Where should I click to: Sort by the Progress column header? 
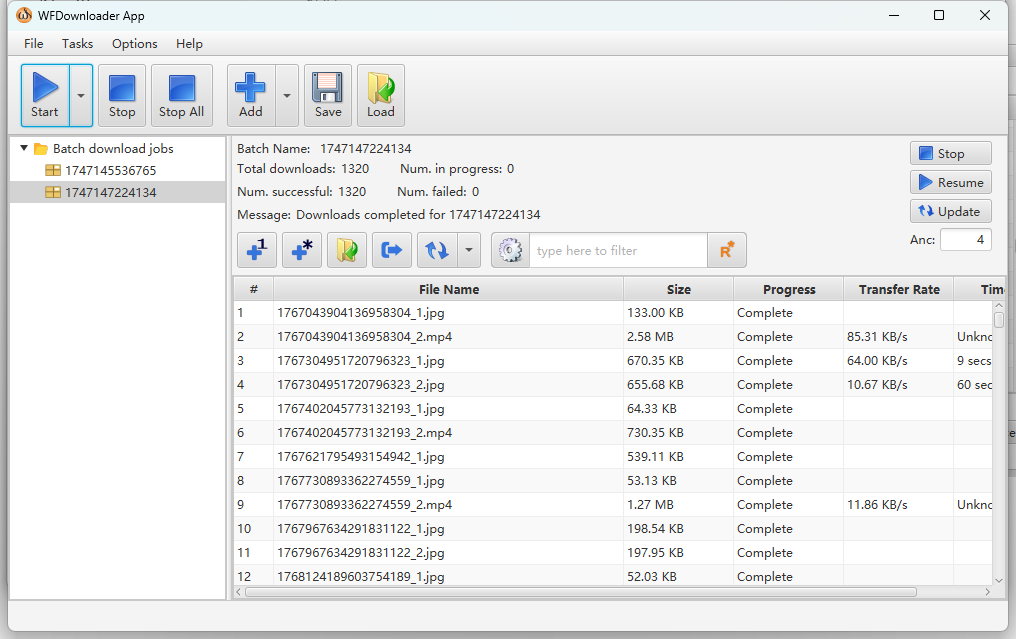click(x=789, y=289)
